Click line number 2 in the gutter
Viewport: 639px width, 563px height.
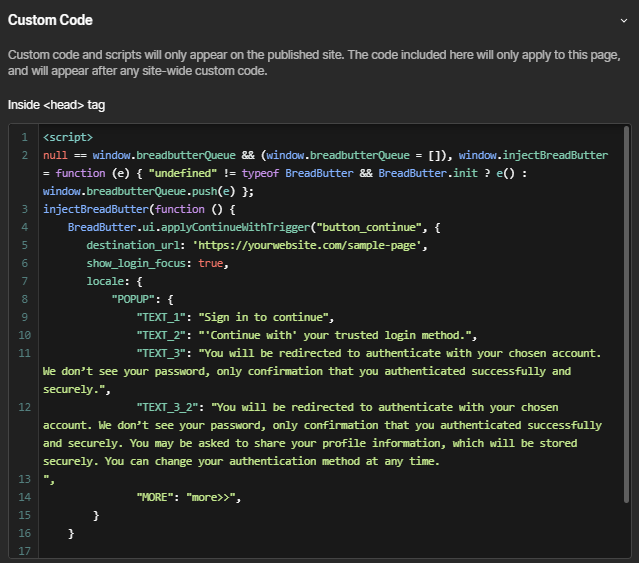click(x=25, y=155)
